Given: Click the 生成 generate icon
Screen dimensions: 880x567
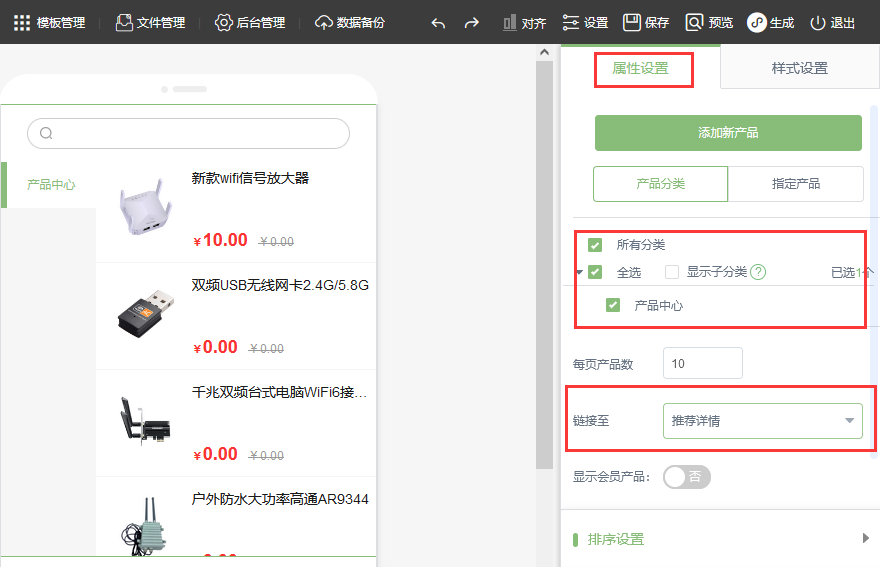Looking at the screenshot, I should click(x=757, y=23).
